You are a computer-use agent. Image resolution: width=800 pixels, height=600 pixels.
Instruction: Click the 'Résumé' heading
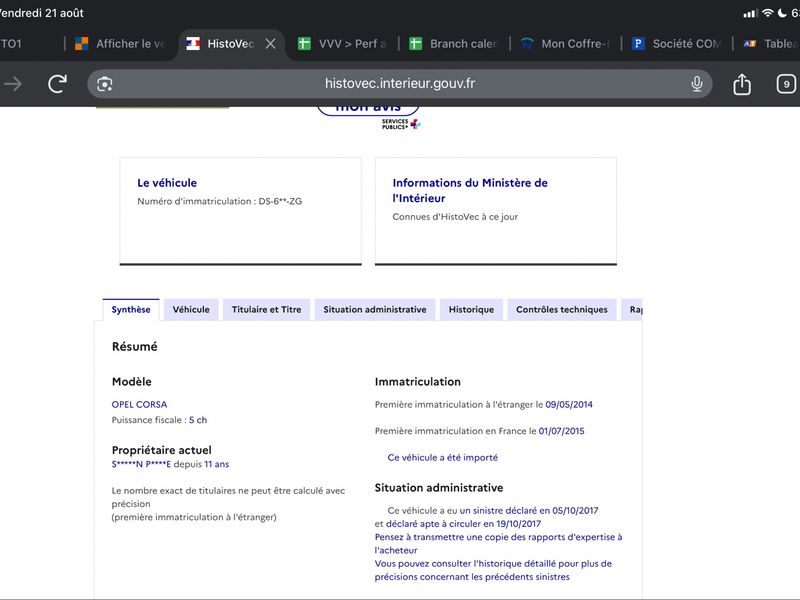pos(135,347)
